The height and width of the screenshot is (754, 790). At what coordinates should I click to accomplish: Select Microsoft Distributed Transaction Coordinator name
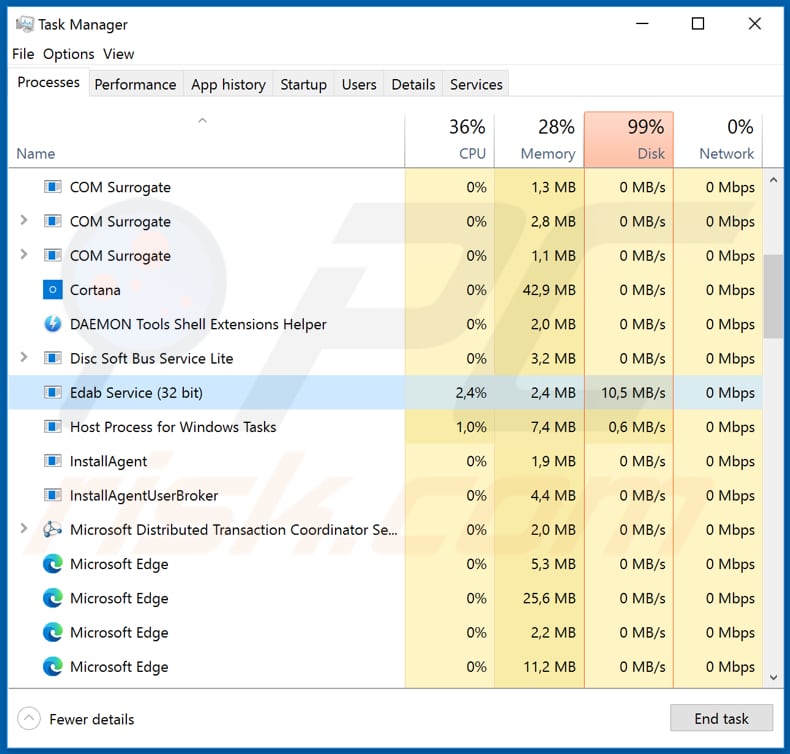(x=234, y=530)
